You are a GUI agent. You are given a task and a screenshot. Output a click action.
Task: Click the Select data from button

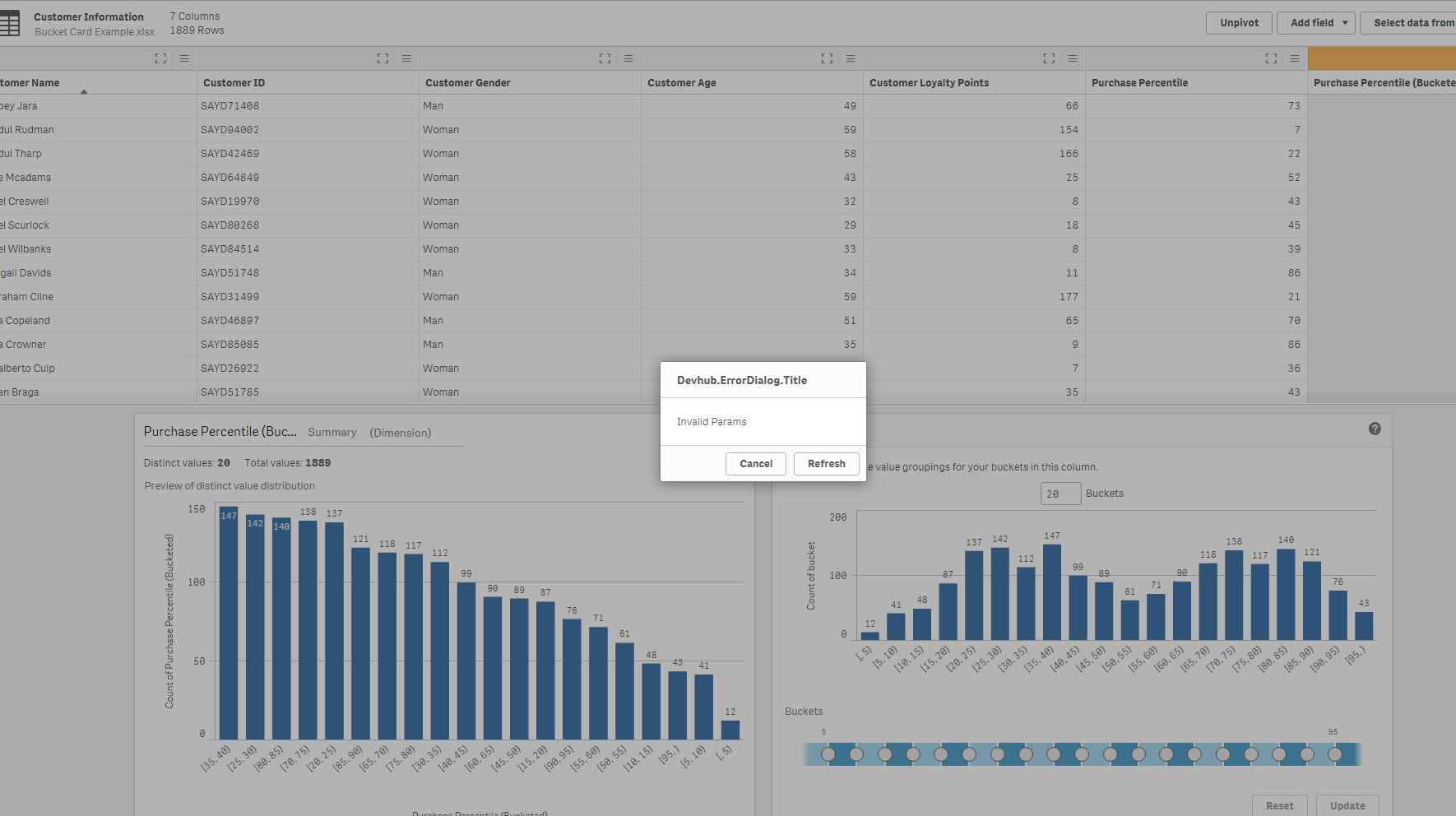(1408, 23)
